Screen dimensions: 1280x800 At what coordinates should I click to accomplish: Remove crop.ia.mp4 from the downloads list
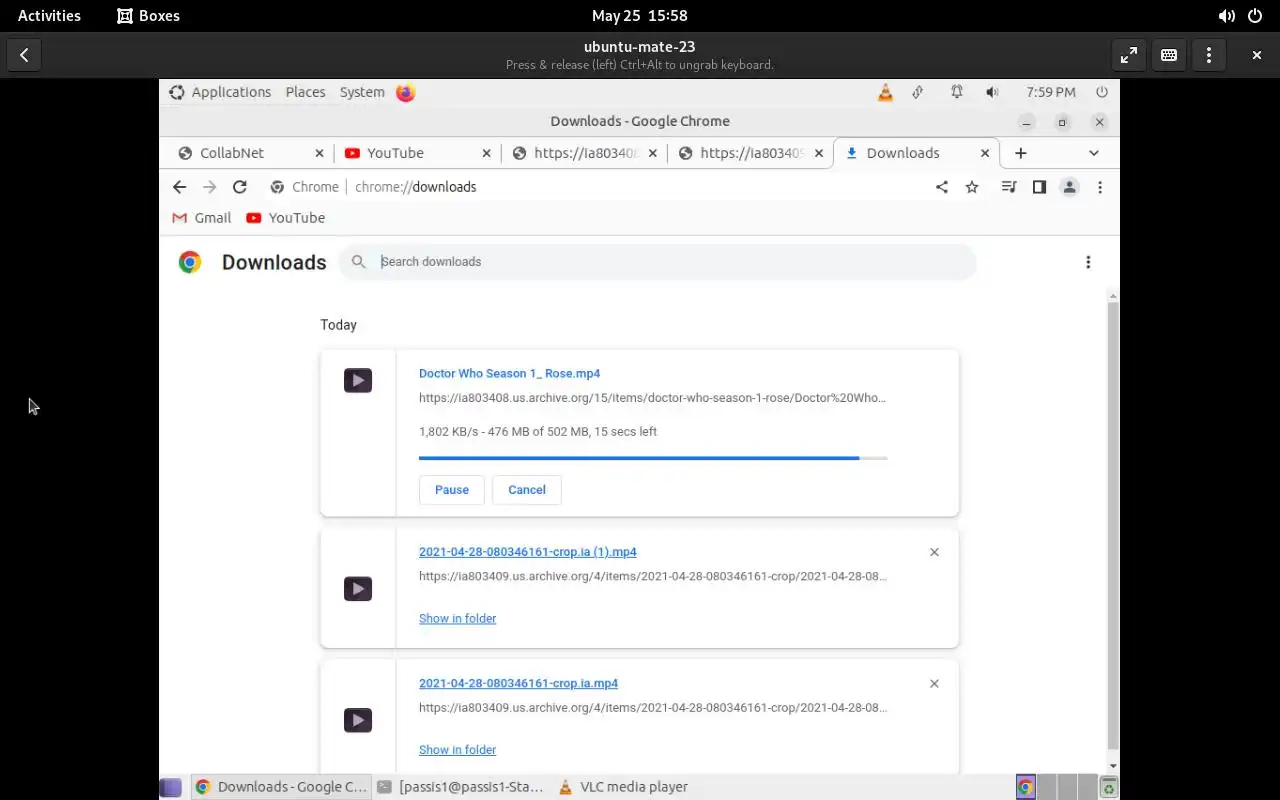point(934,684)
